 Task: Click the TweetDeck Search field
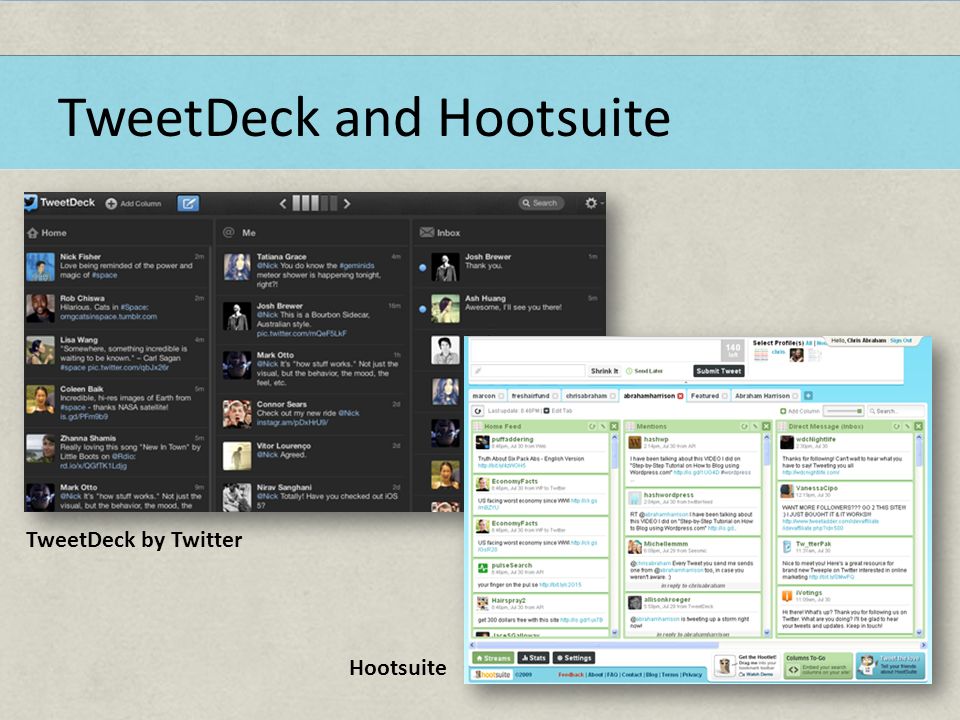[541, 203]
